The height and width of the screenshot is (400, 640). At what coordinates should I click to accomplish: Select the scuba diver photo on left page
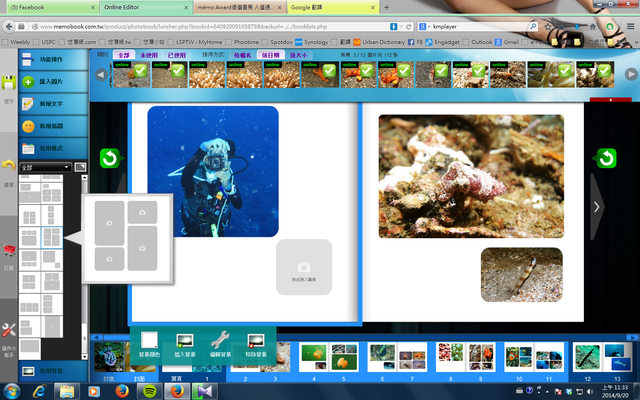(213, 171)
